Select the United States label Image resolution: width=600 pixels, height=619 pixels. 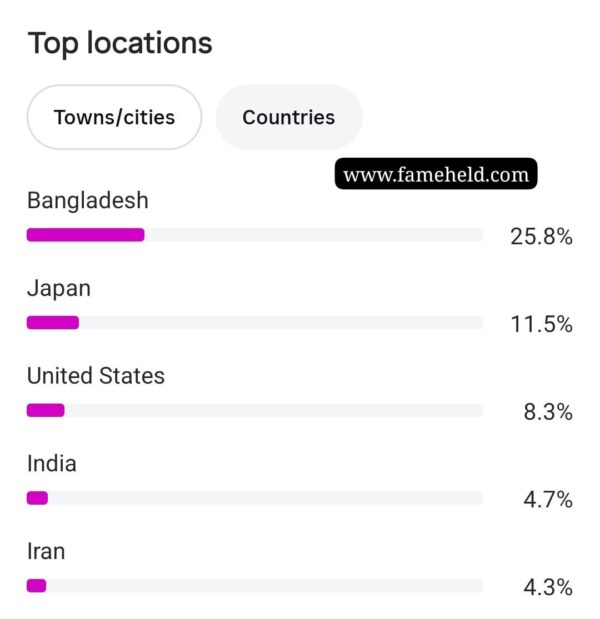(x=96, y=375)
